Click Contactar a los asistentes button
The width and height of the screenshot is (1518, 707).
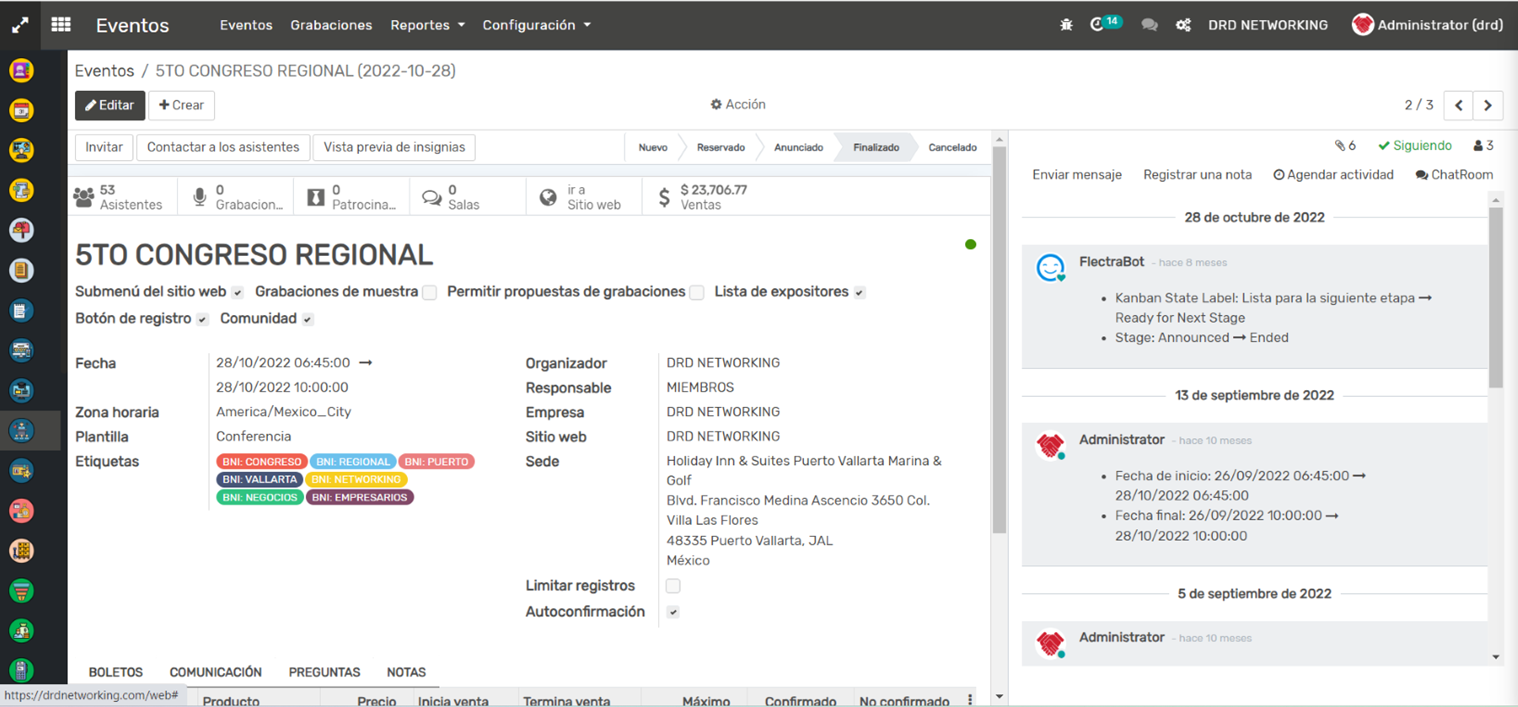pos(223,147)
